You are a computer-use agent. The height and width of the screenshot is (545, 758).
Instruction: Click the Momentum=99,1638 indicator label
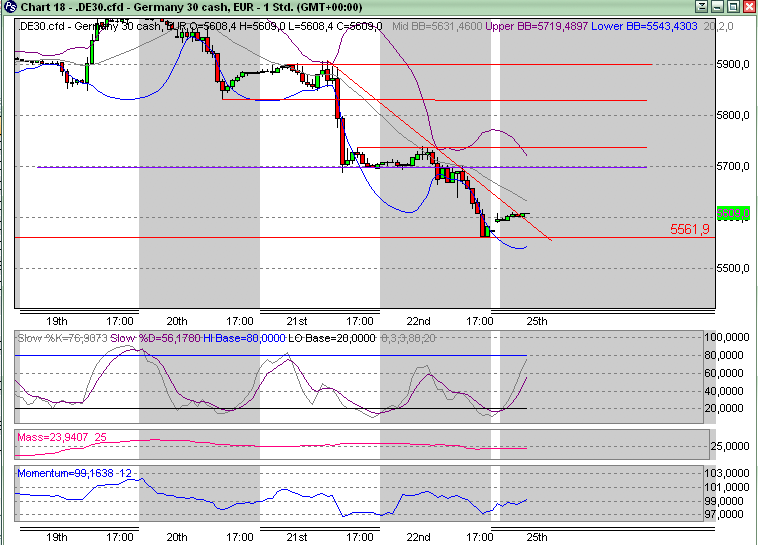coord(66,473)
